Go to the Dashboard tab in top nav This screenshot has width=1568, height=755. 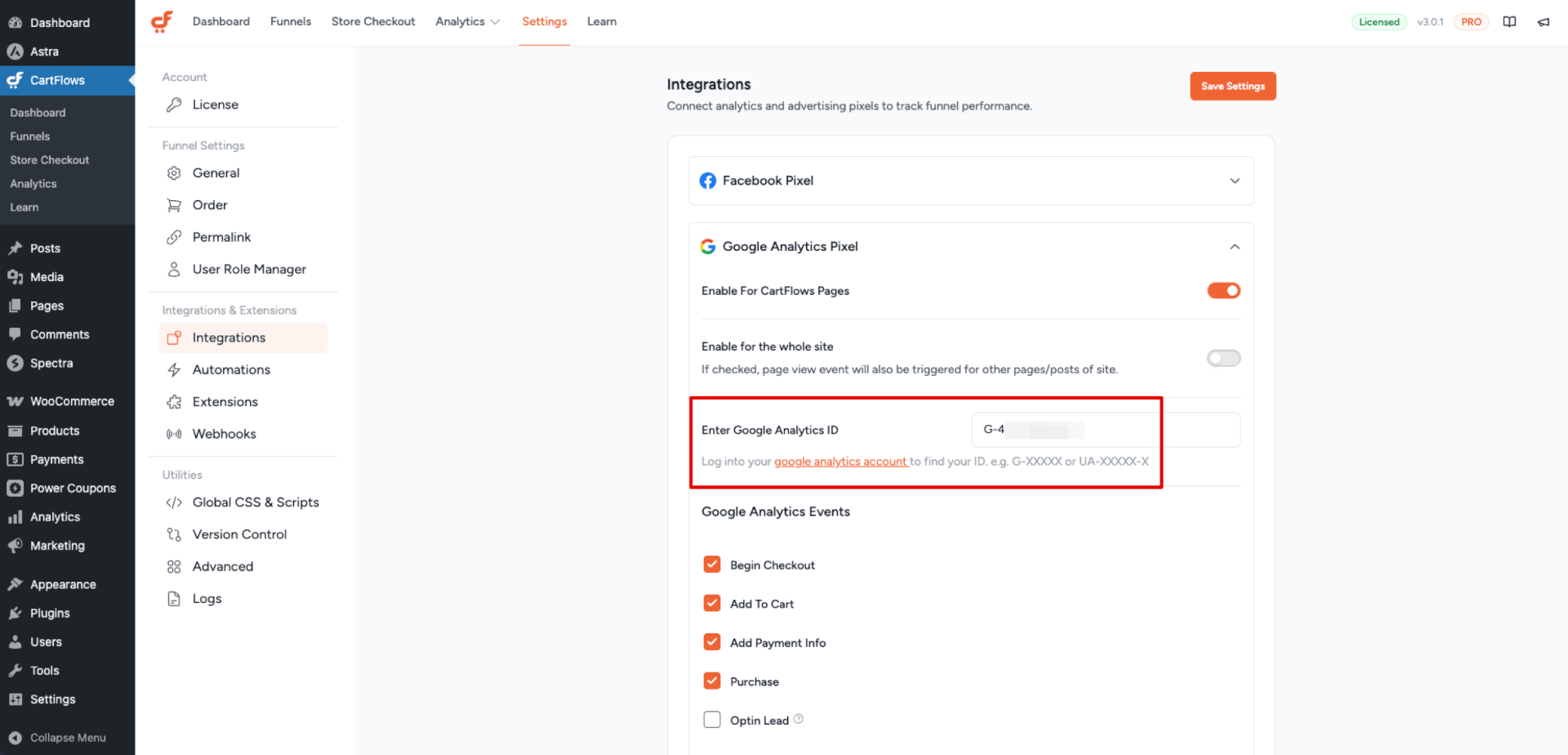[221, 22]
